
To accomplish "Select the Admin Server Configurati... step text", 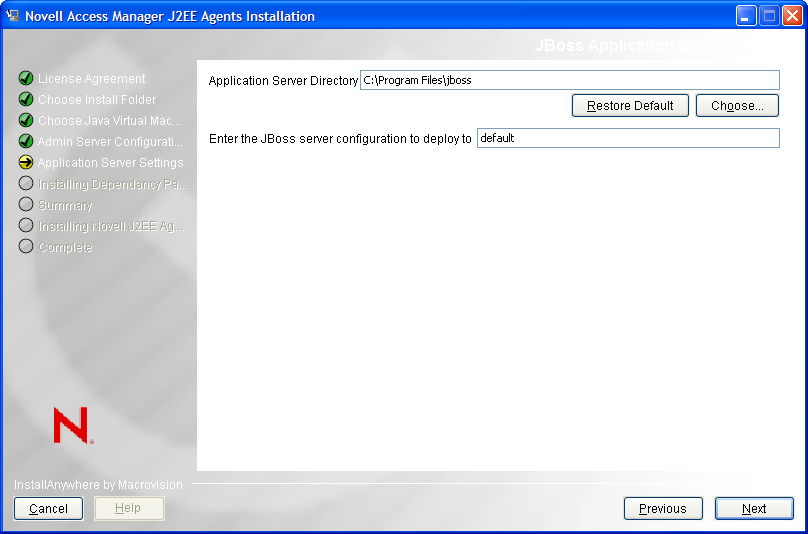I will (110, 142).
